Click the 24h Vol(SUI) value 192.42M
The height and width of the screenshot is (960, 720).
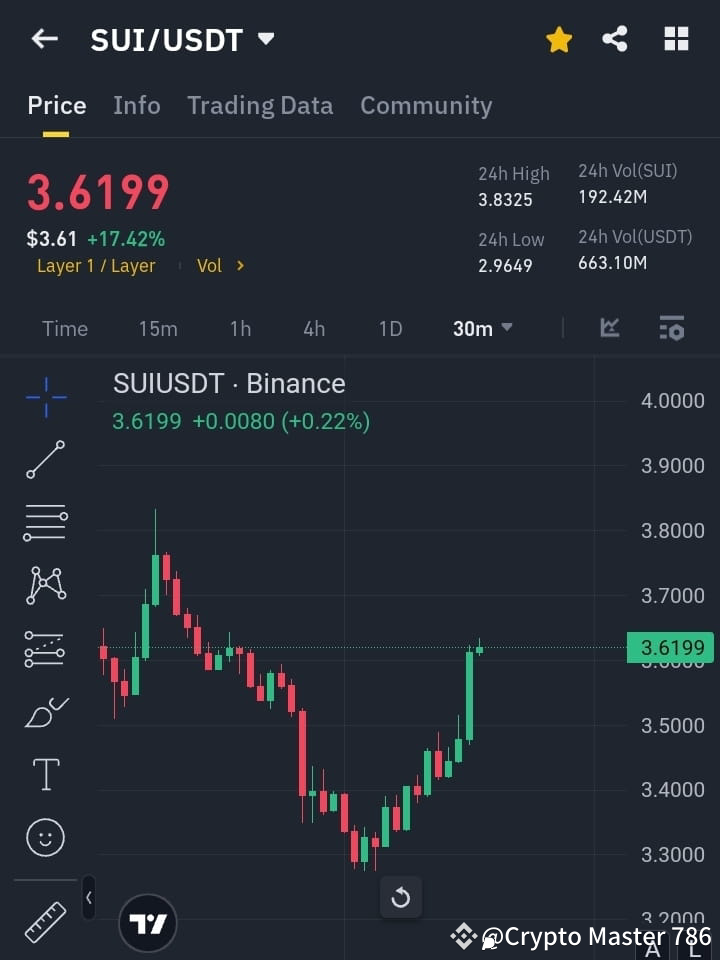point(612,197)
